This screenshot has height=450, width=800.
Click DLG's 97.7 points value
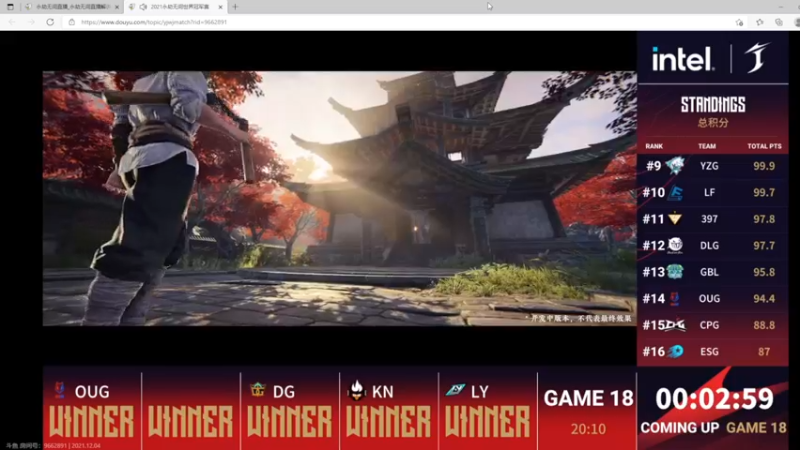pyautogui.click(x=764, y=245)
